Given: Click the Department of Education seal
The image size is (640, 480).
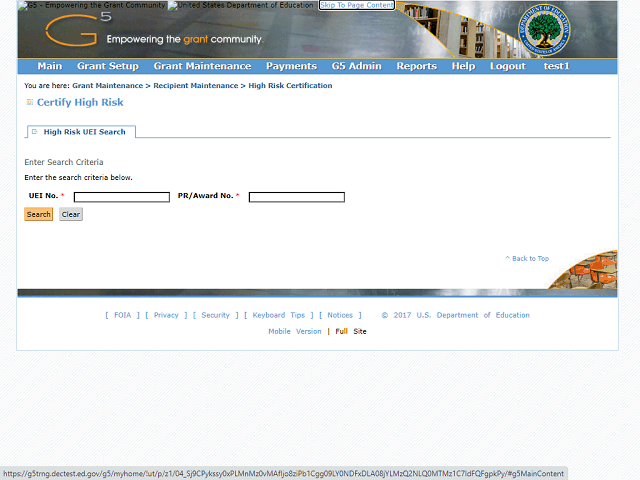Looking at the screenshot, I should (x=544, y=30).
